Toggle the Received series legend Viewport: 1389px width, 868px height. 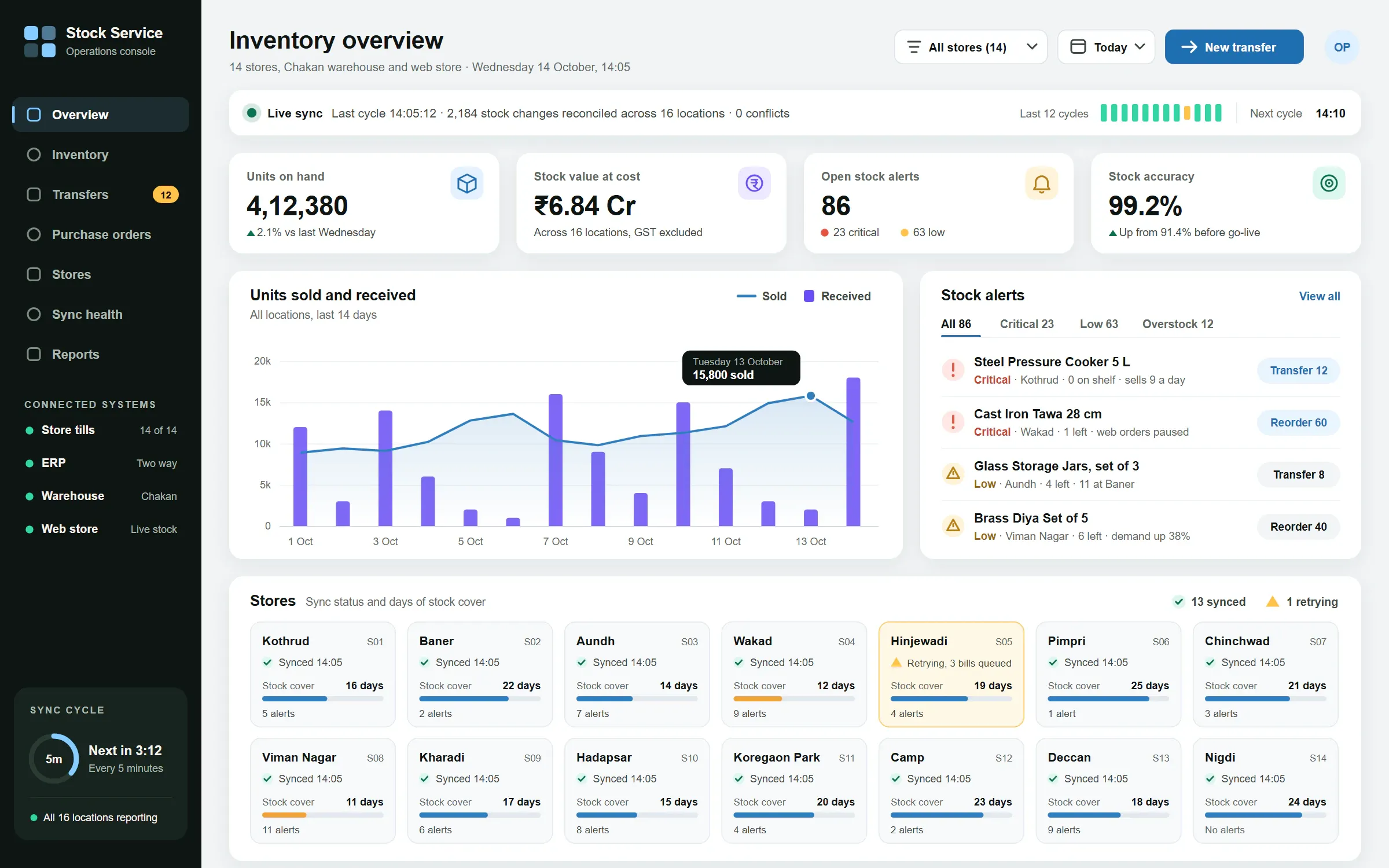(837, 296)
